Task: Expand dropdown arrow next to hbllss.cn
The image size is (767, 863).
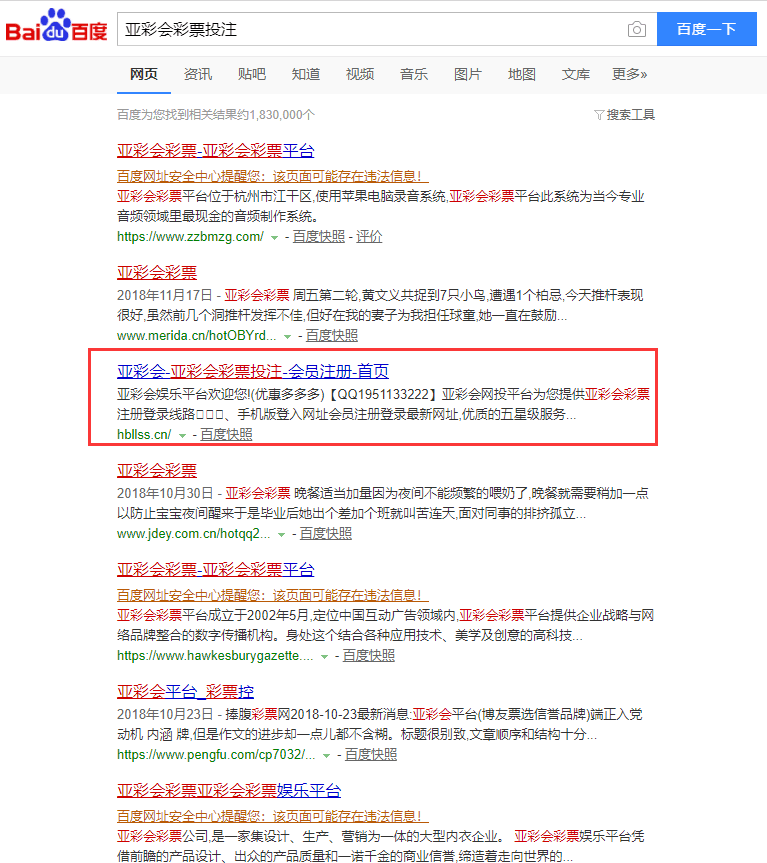Action: (182, 436)
